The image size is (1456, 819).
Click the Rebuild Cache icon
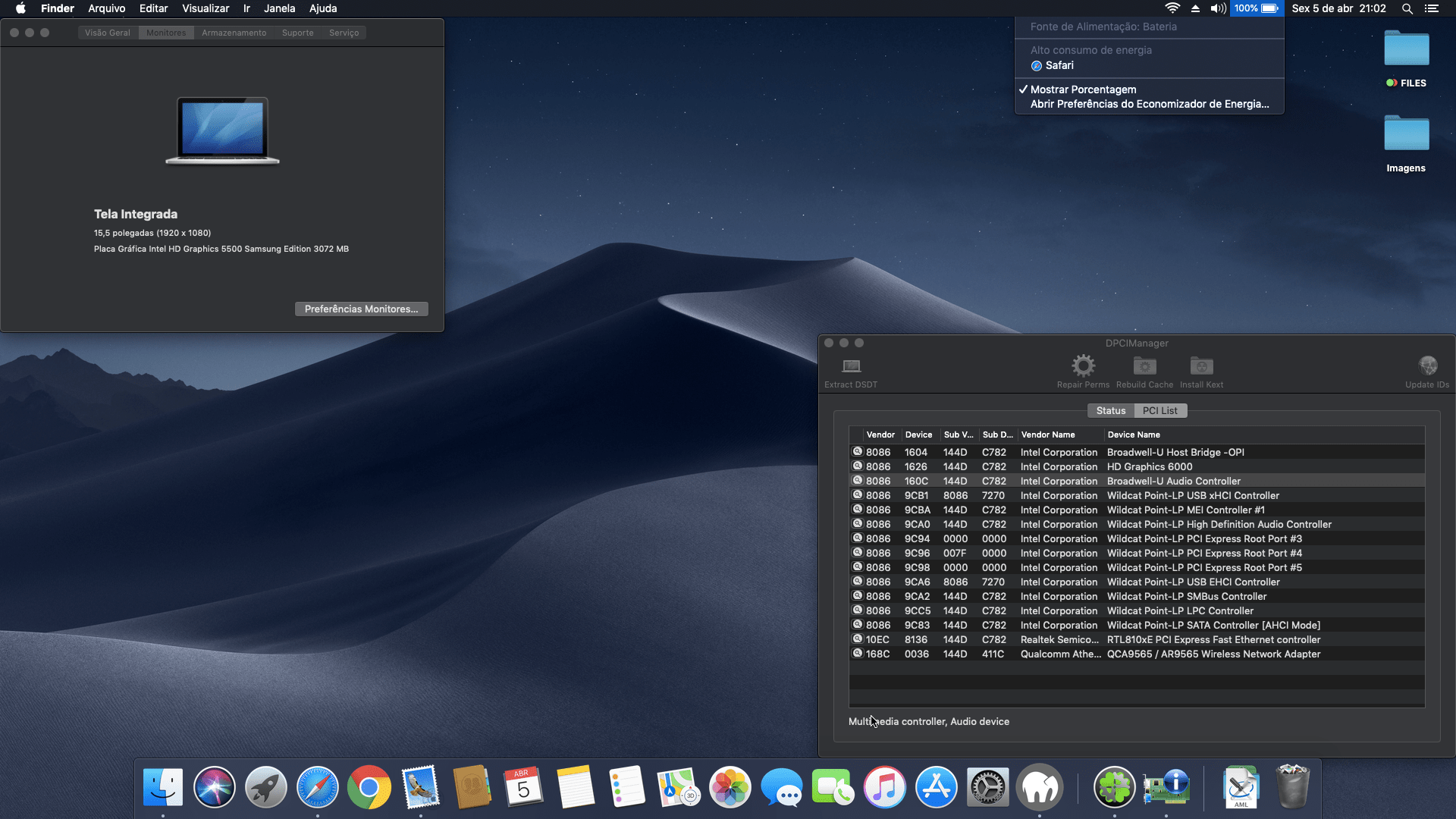1144,366
